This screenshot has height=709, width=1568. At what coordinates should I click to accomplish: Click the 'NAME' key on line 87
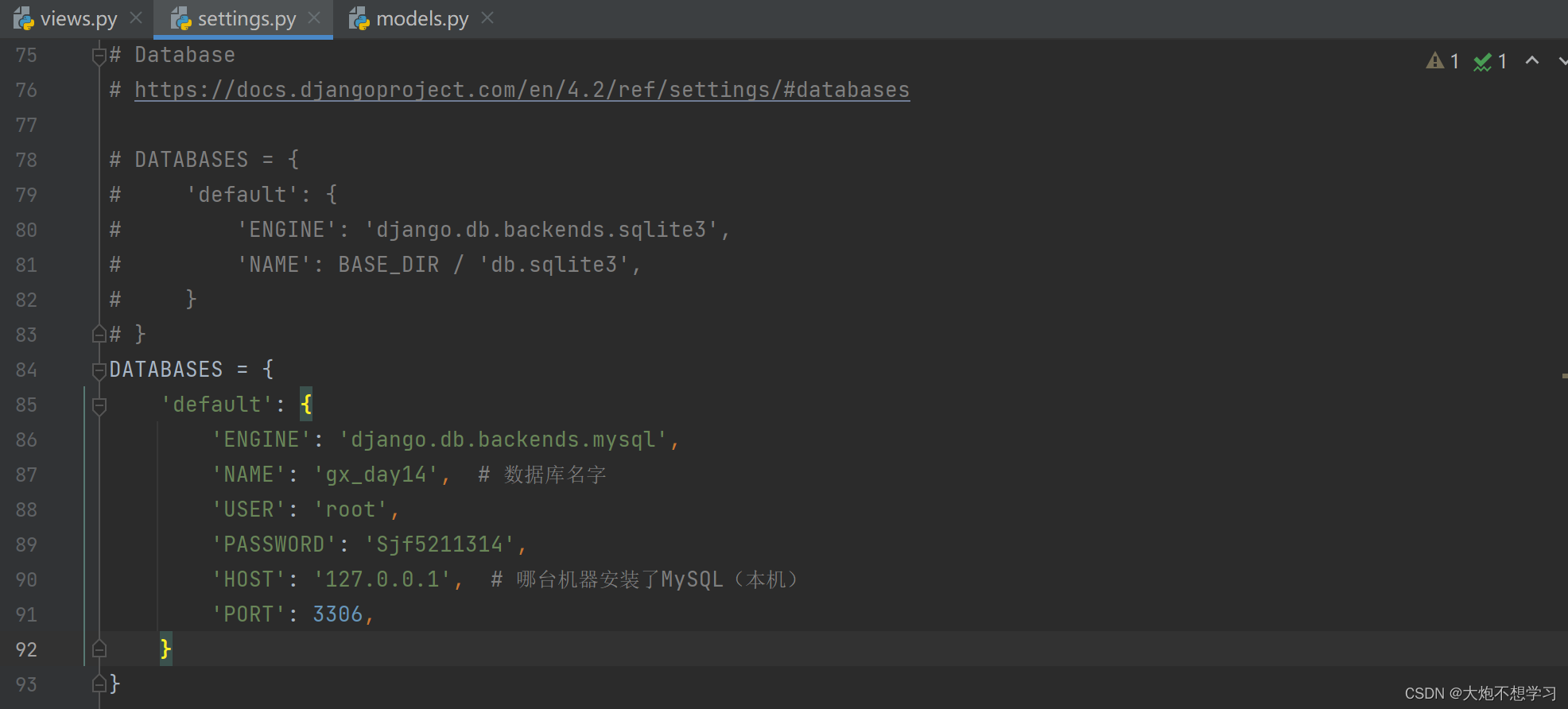coord(249,475)
